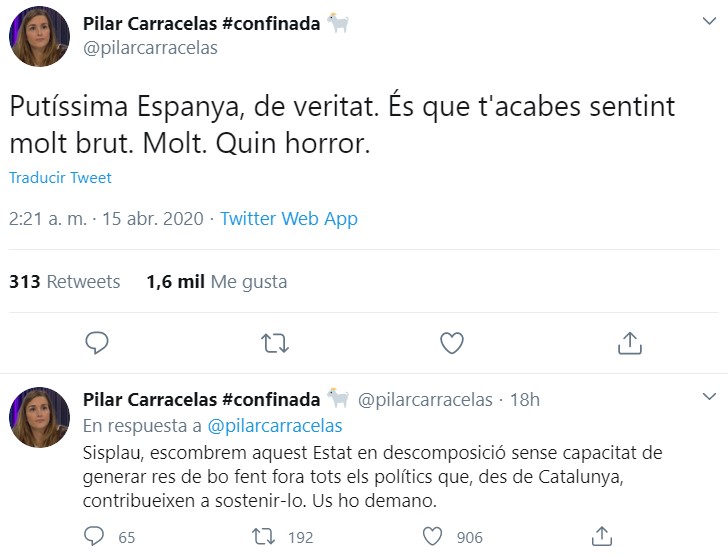Like the main tweet with heart icon
728x555 pixels.
(452, 343)
